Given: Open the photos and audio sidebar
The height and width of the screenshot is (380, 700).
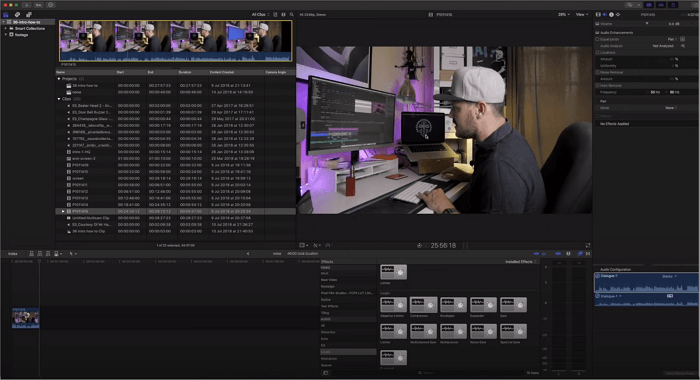Looking at the screenshot, I should (x=17, y=15).
